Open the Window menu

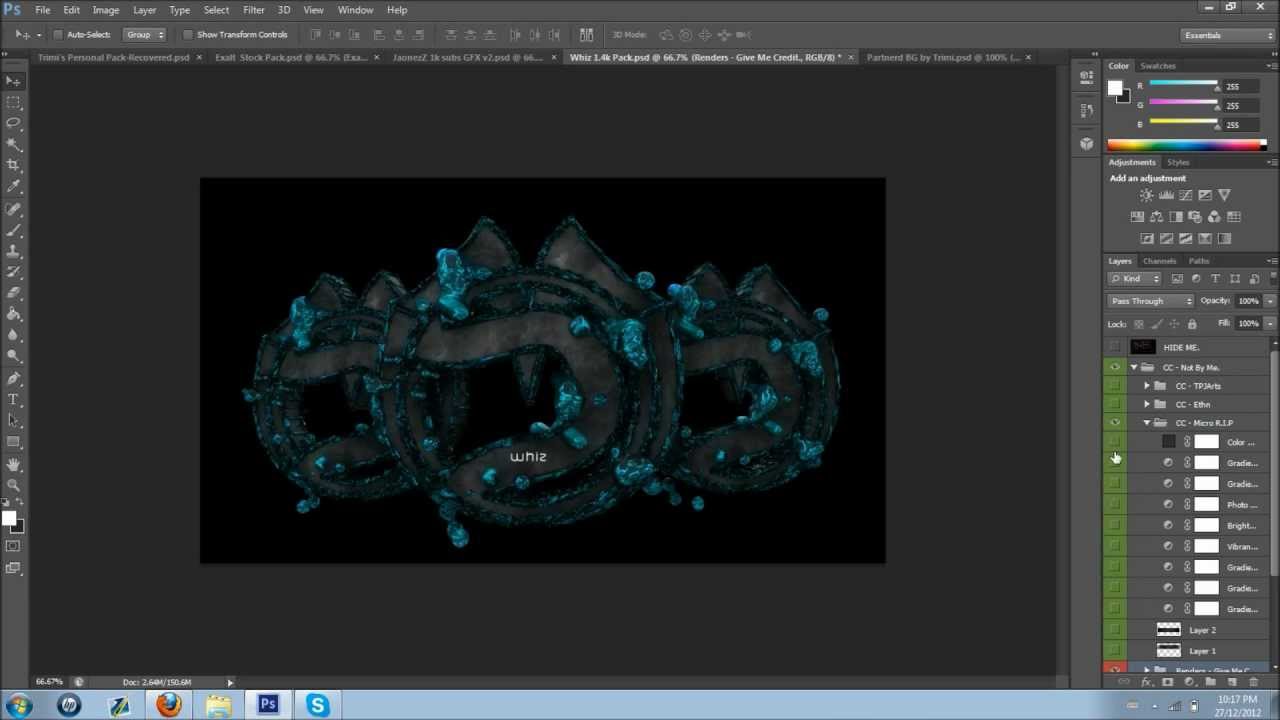(355, 10)
